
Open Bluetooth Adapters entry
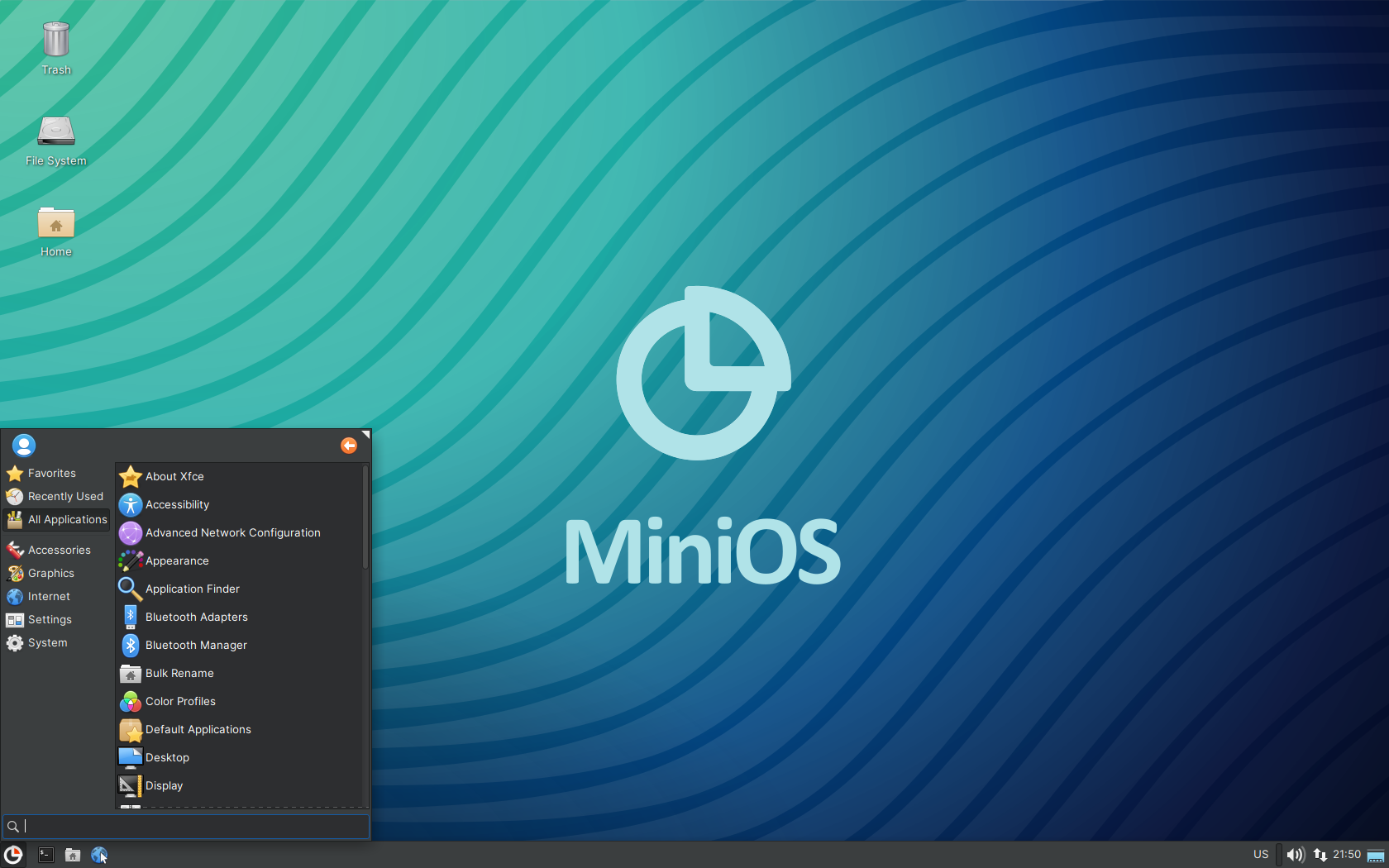click(x=240, y=617)
